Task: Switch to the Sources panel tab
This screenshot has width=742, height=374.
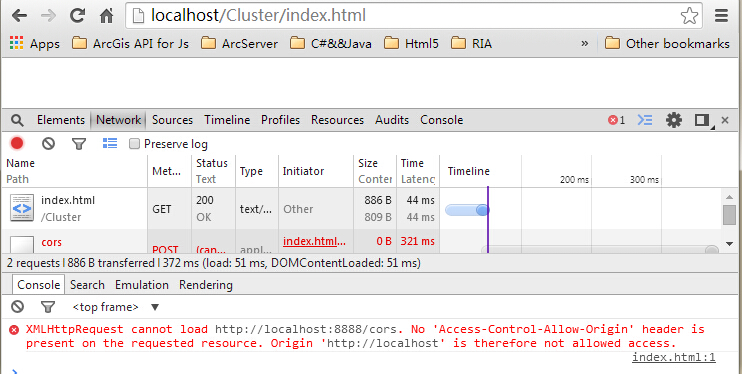Action: [x=172, y=120]
